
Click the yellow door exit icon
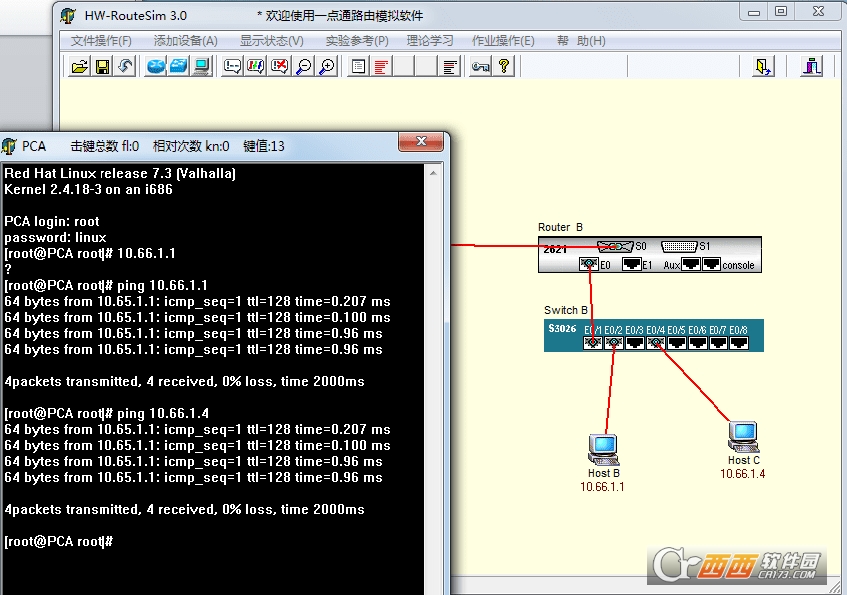(763, 66)
